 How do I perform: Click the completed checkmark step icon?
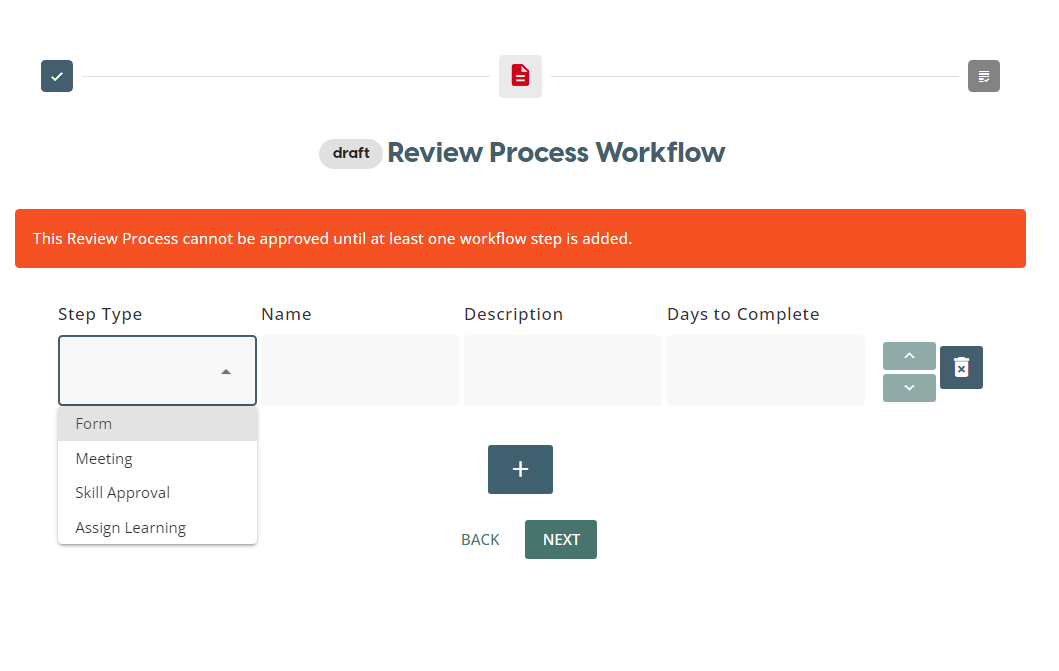(x=57, y=76)
